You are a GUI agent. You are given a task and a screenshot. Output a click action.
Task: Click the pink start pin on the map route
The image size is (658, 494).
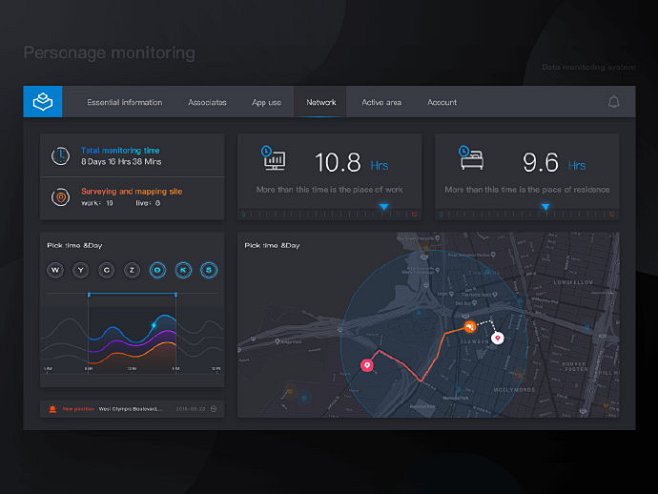point(367,365)
